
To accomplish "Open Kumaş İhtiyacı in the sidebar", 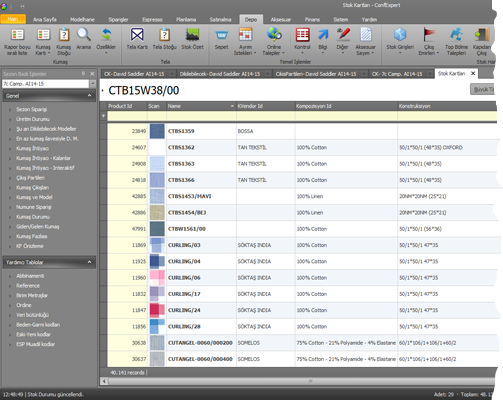I will click(x=32, y=148).
